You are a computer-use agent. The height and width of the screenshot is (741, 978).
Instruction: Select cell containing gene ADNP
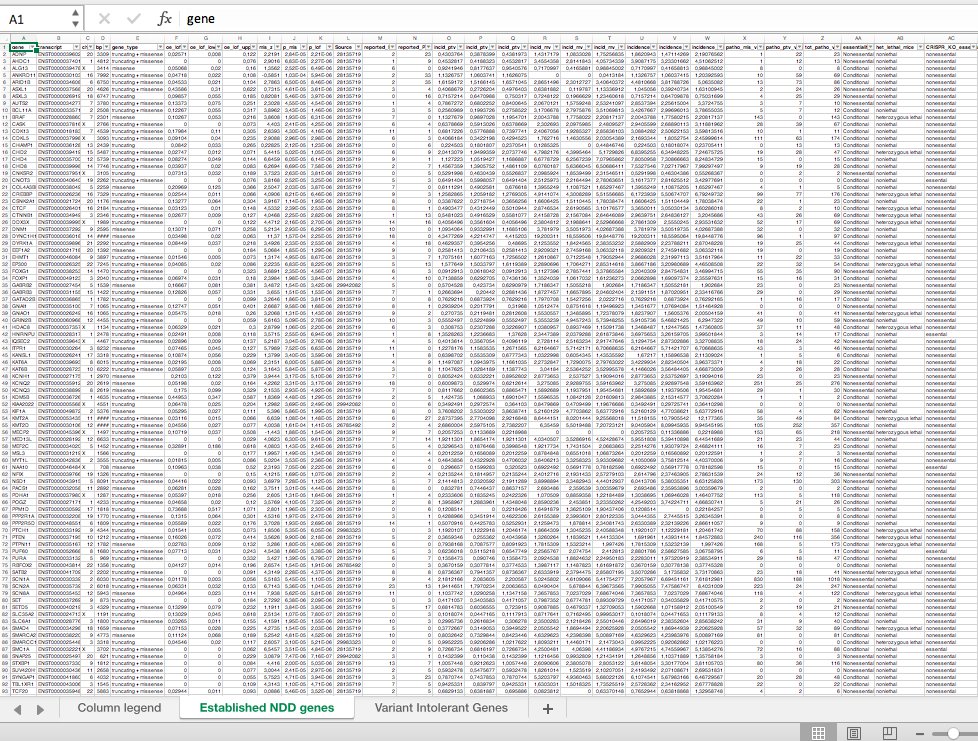coord(24,54)
